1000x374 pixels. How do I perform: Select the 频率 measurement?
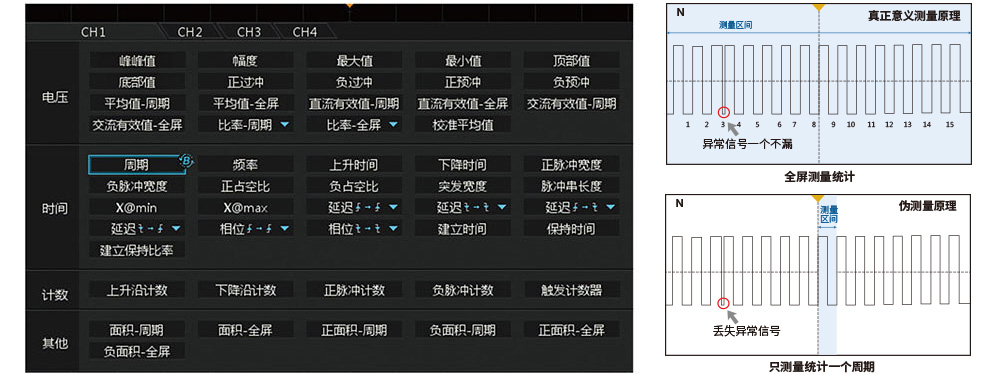point(246,165)
